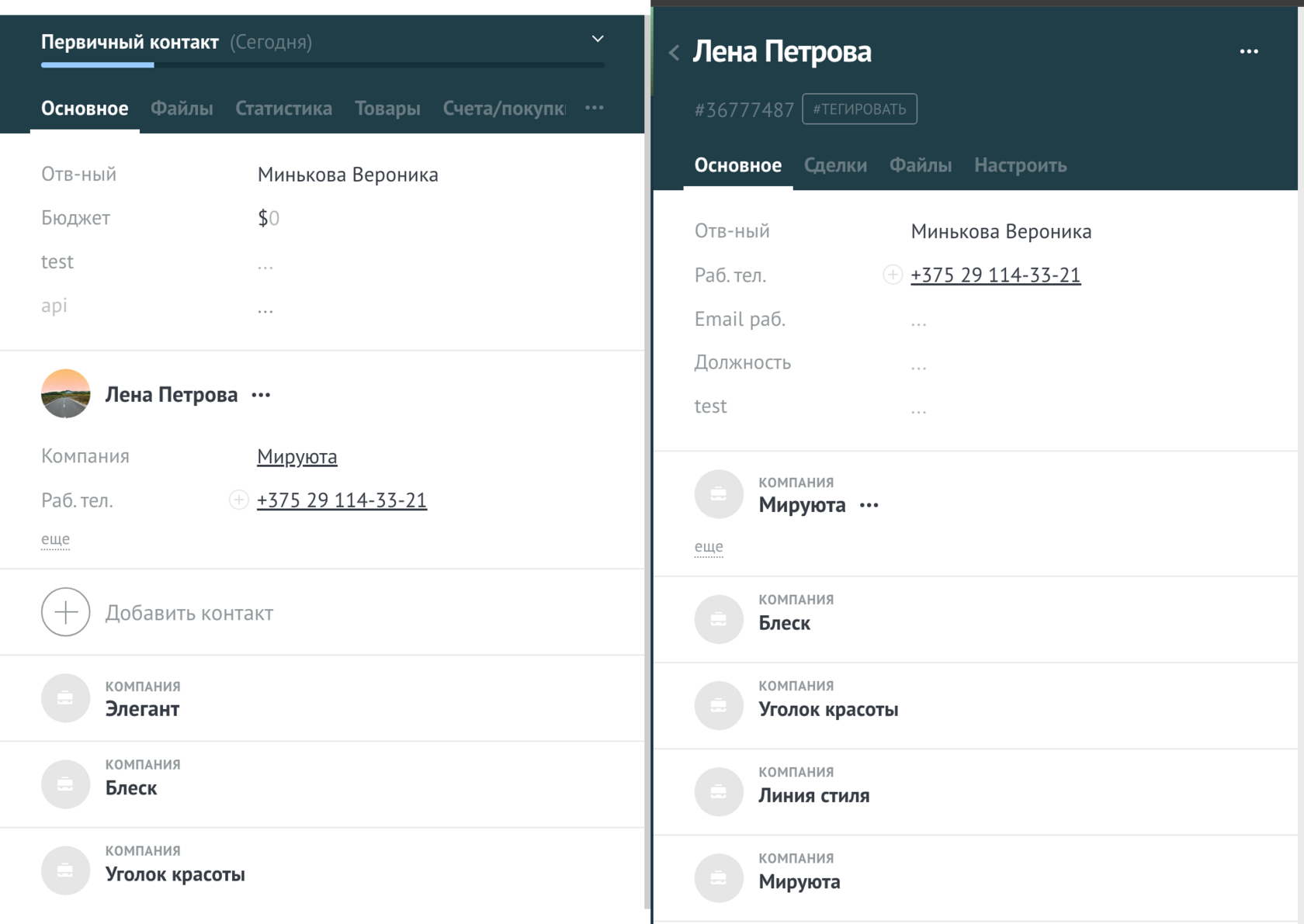Click the back arrow next to Лена Петрова
This screenshot has width=1304, height=924.
(x=675, y=51)
